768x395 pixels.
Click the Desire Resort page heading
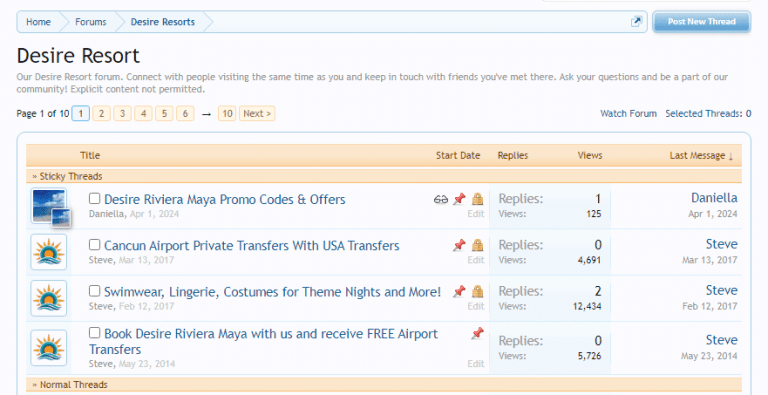click(78, 55)
